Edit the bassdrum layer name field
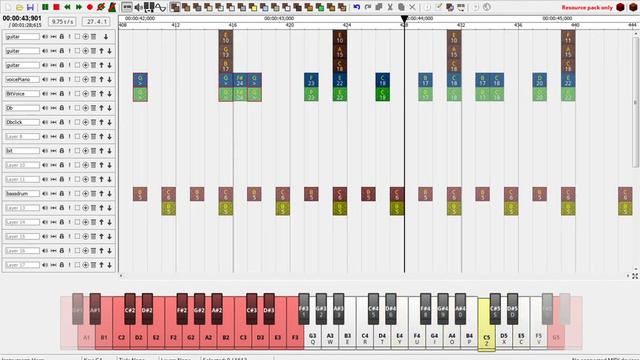 (x=22, y=193)
